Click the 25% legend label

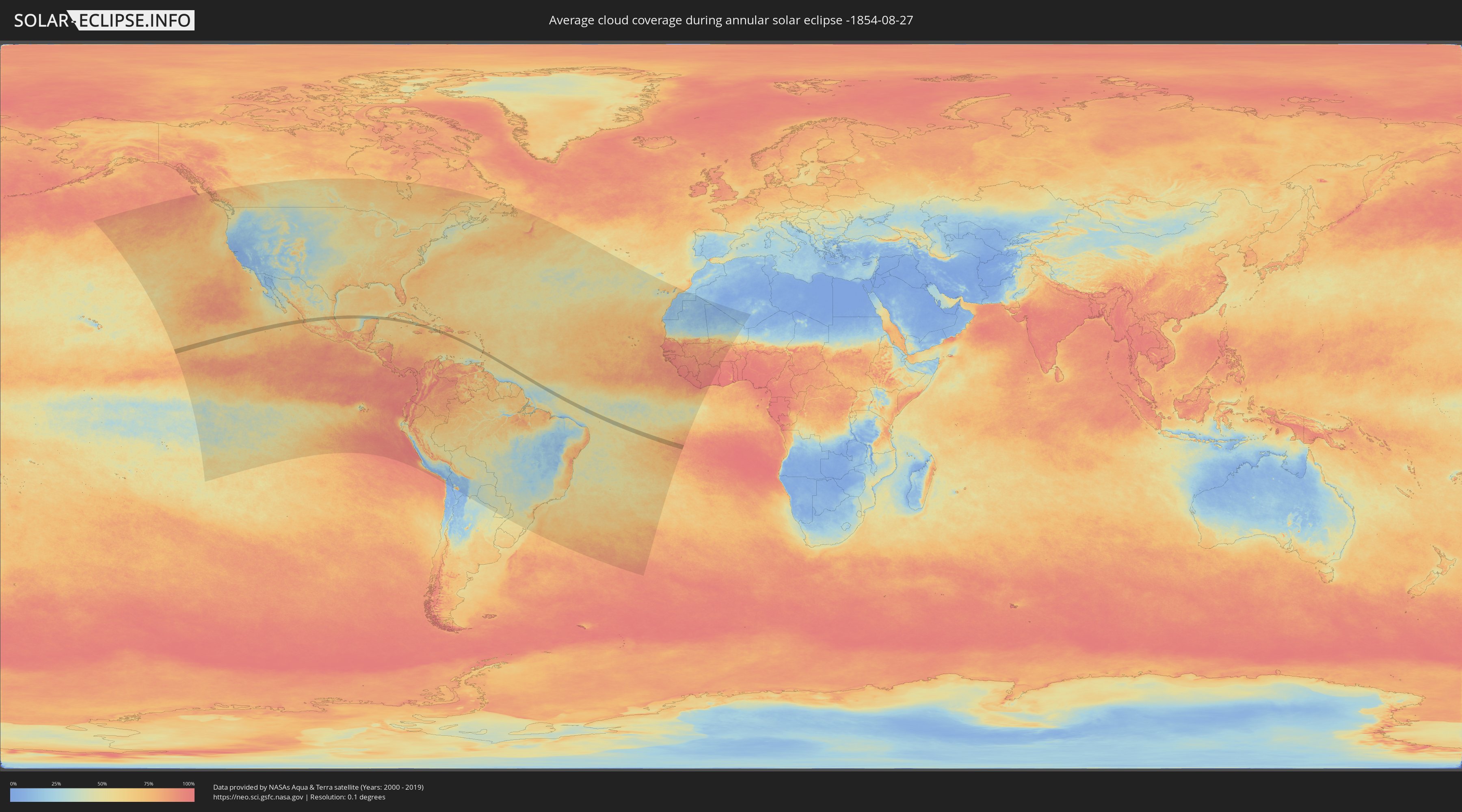point(56,784)
